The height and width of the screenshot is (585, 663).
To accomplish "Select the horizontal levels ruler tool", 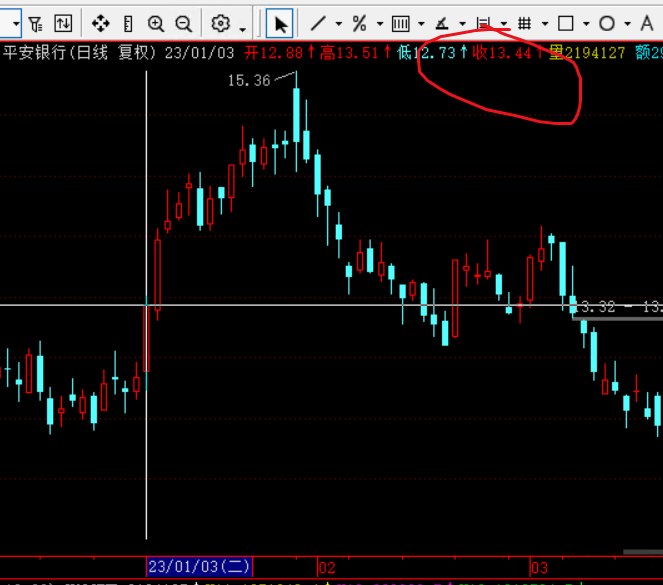I will [x=483, y=23].
